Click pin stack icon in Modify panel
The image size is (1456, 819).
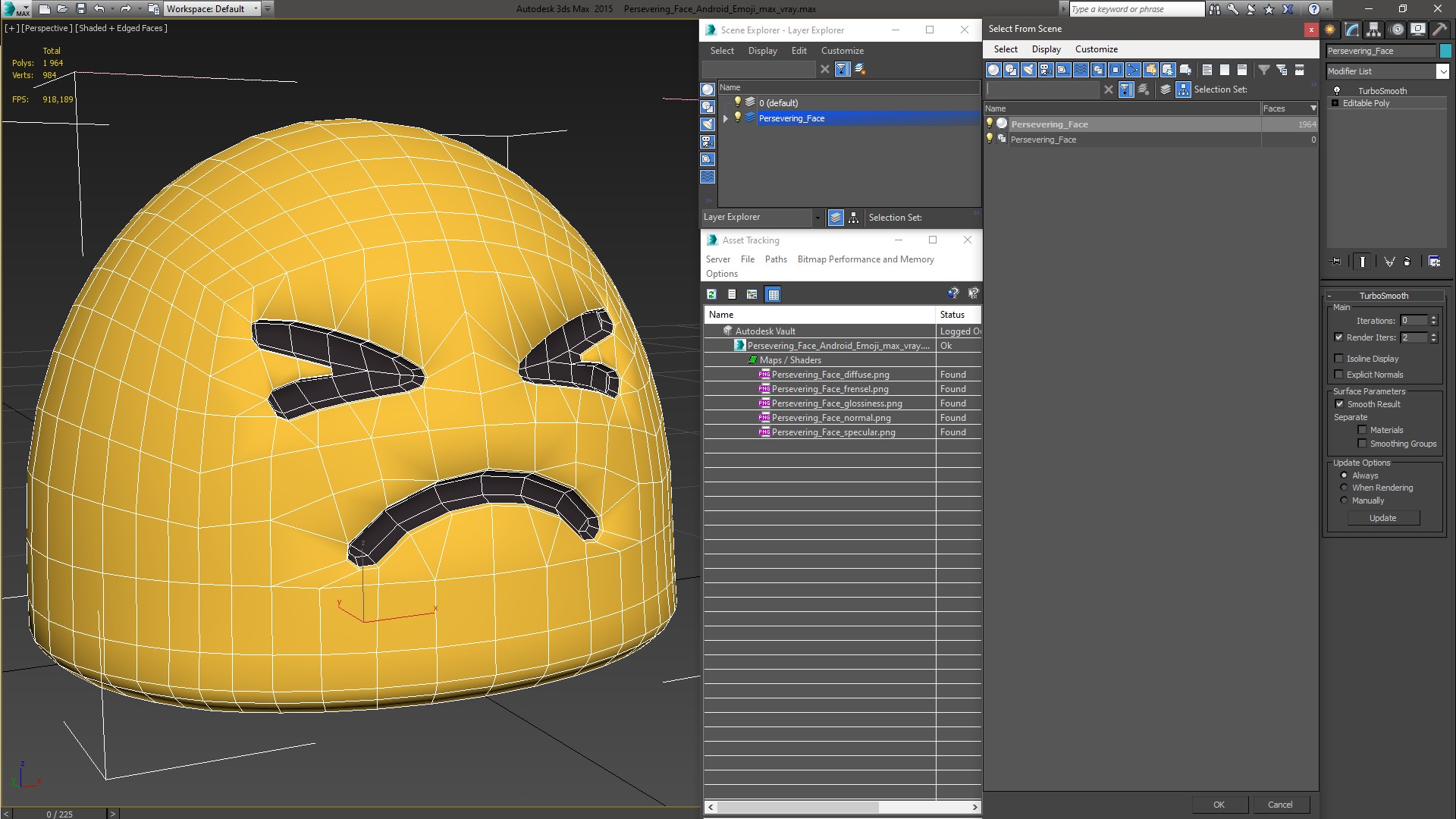1336,262
